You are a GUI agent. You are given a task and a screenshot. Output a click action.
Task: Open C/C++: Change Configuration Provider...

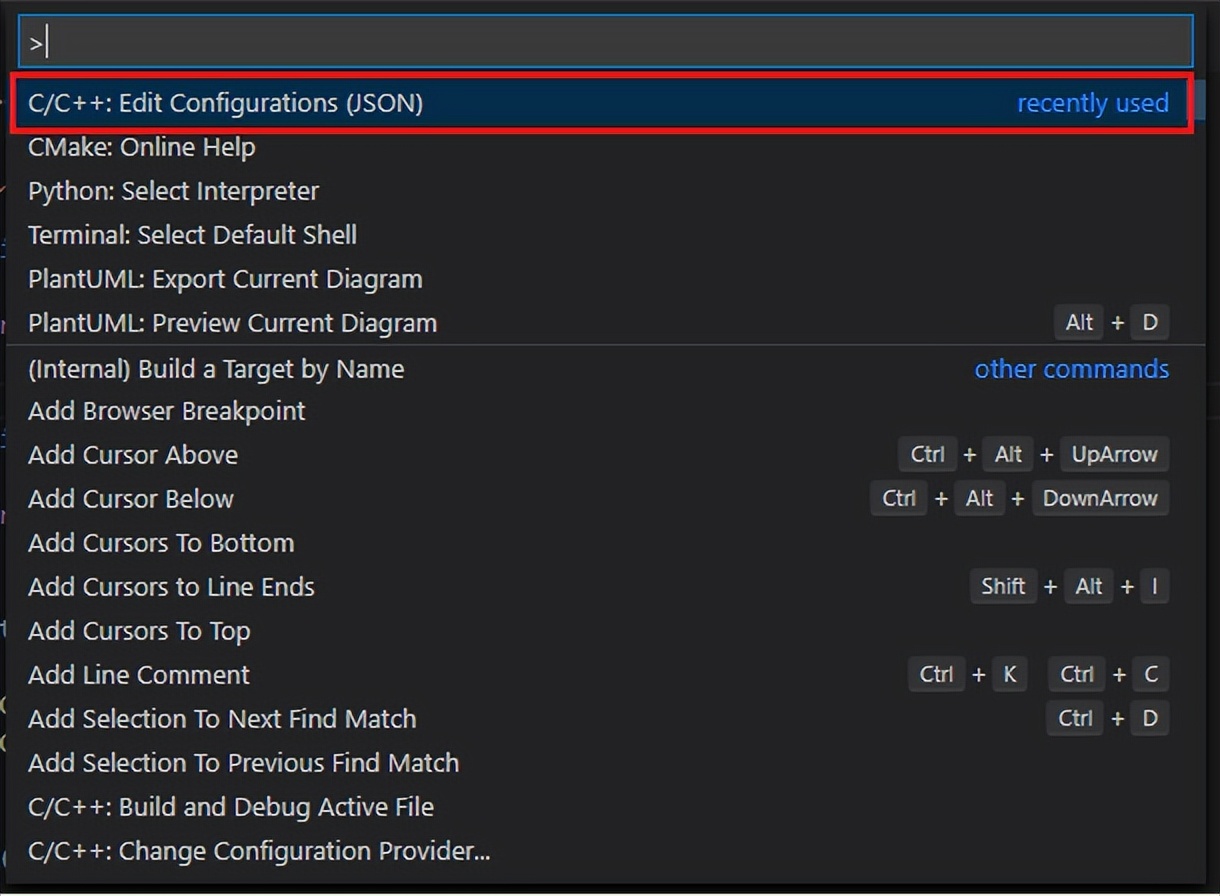pyautogui.click(x=259, y=851)
